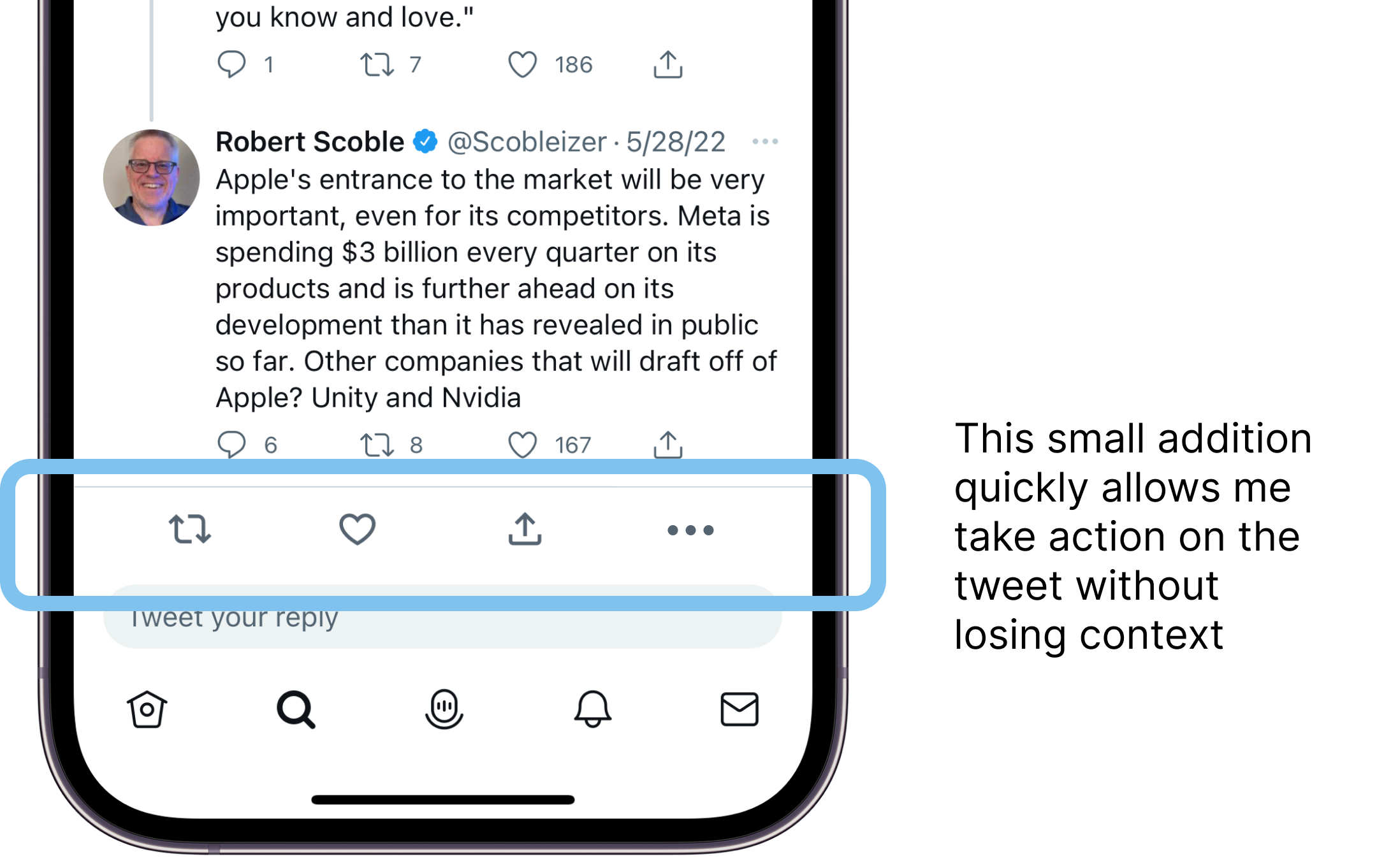
Task: Share Robert Scoble's tweet
Action: [668, 444]
